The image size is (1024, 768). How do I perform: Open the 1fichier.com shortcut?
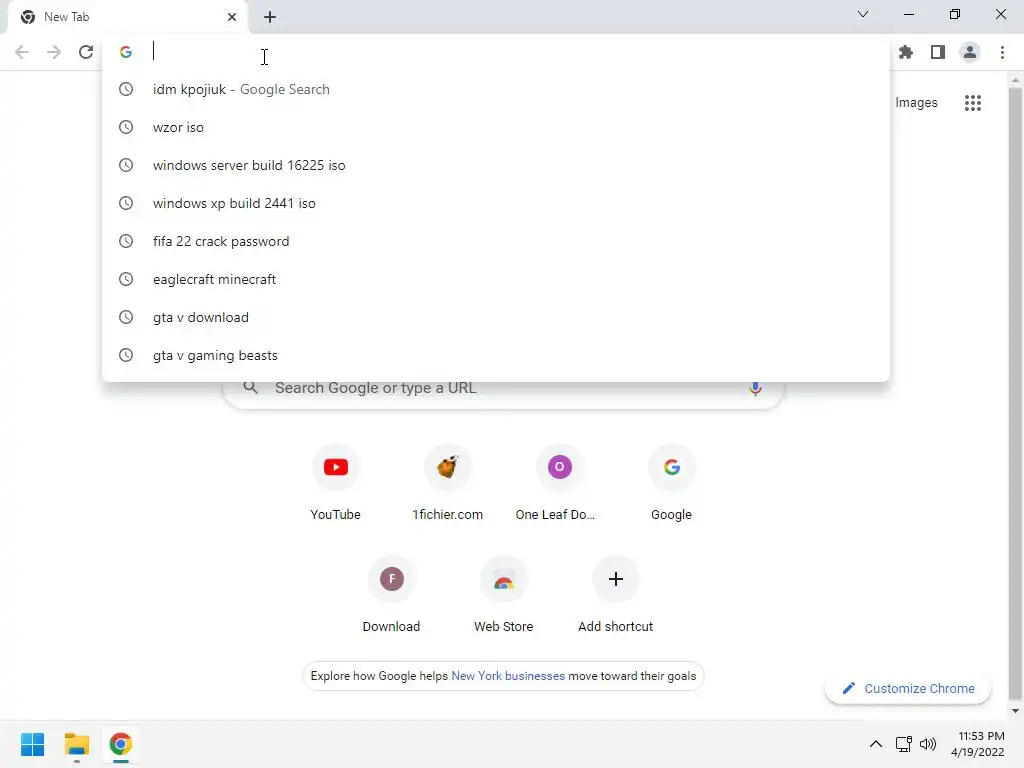(447, 481)
